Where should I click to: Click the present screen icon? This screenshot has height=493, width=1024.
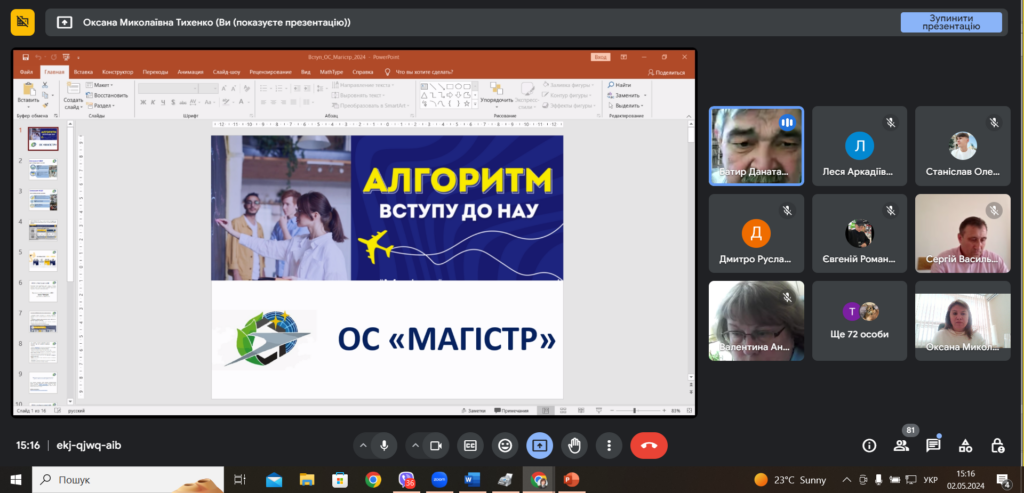tap(540, 445)
